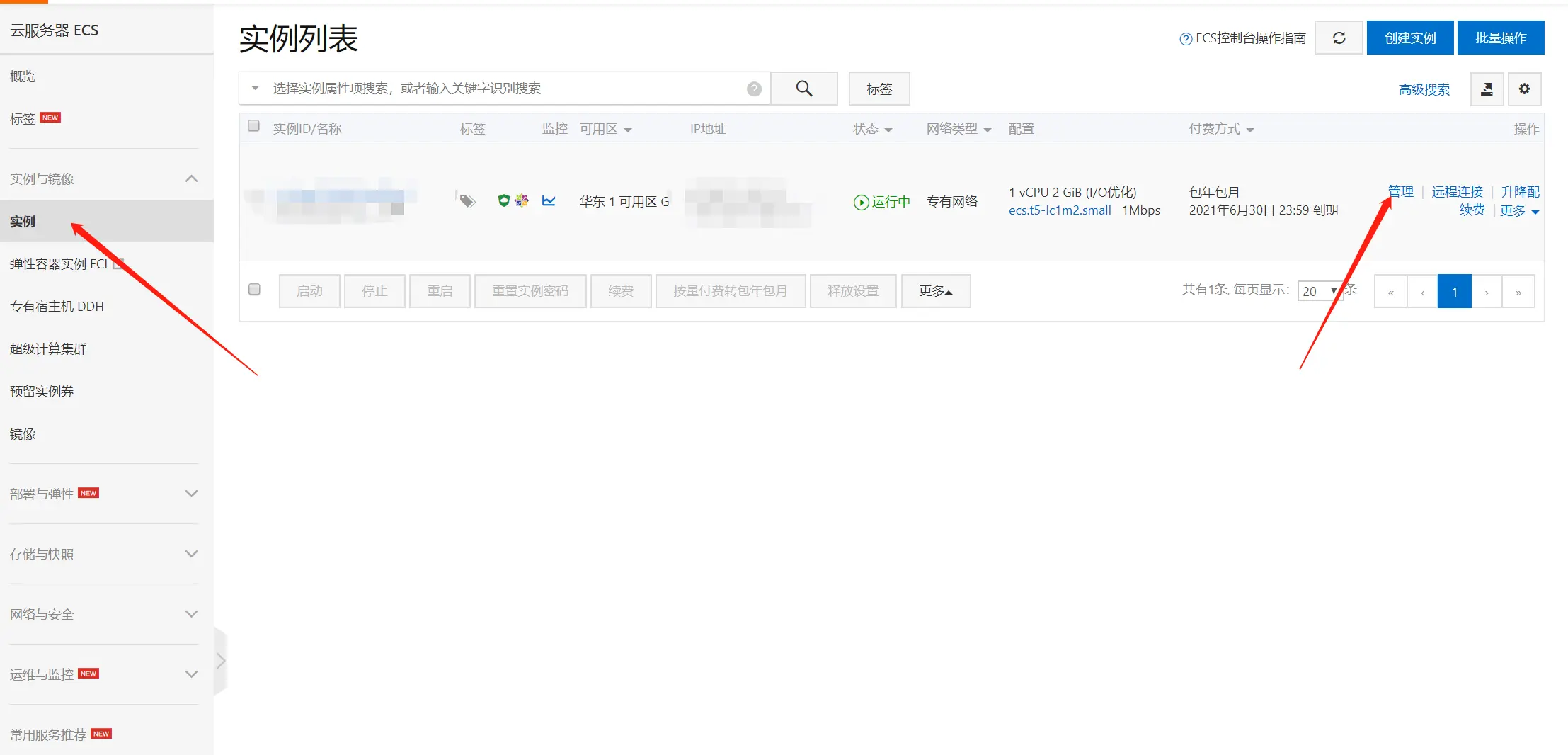The height and width of the screenshot is (755, 1568).
Task: Open ECS控制台操作指南 link
Action: coord(1251,38)
